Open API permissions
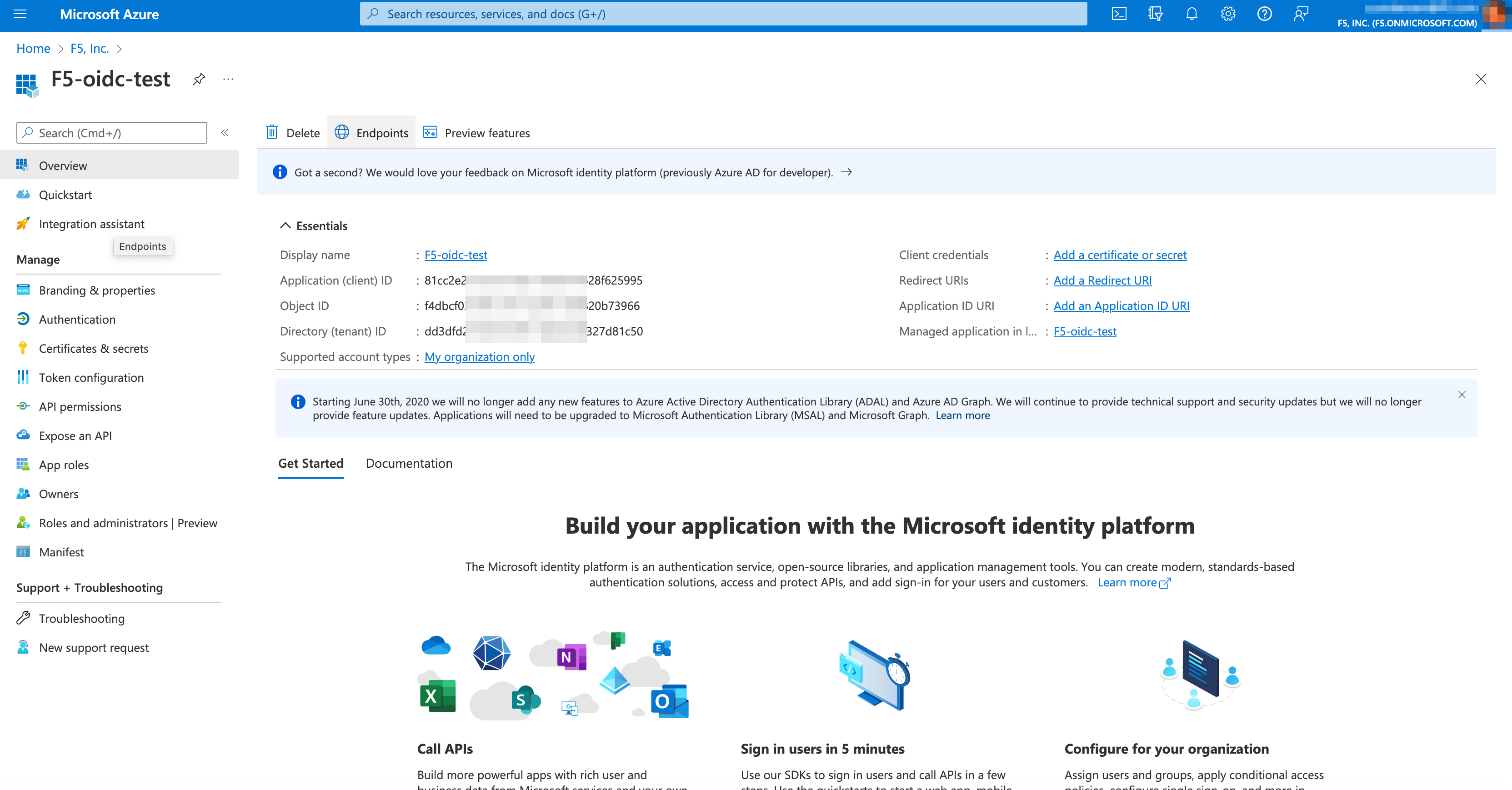This screenshot has height=790, width=1512. [80, 406]
